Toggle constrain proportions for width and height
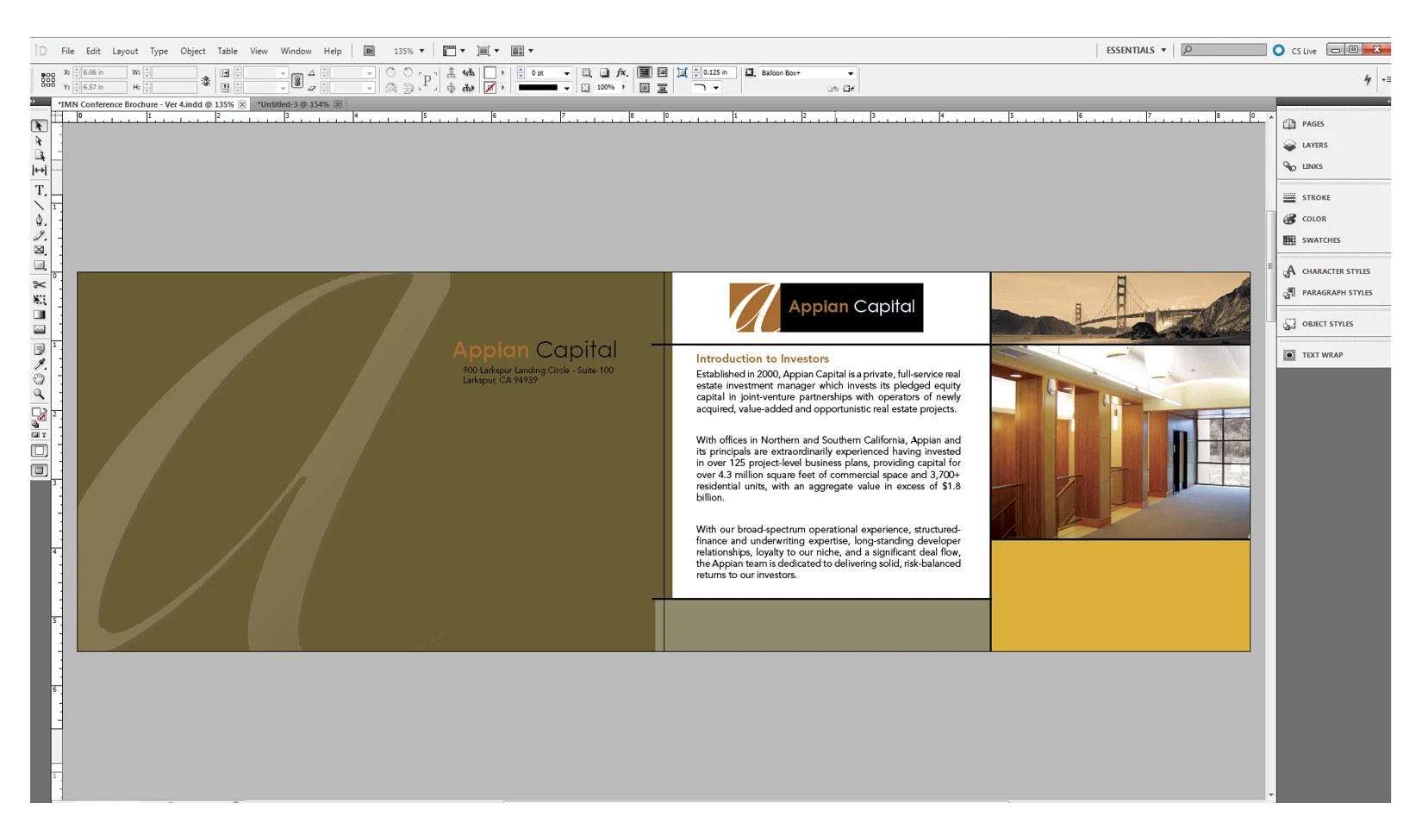1422x840 pixels. coord(206,81)
